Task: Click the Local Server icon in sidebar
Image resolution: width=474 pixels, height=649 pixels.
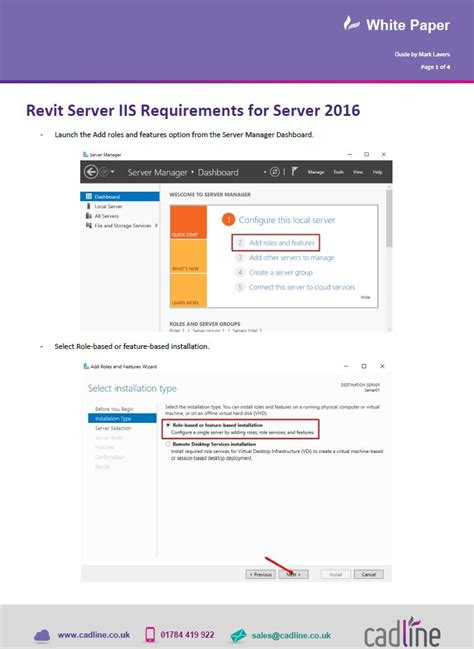Action: 88,206
